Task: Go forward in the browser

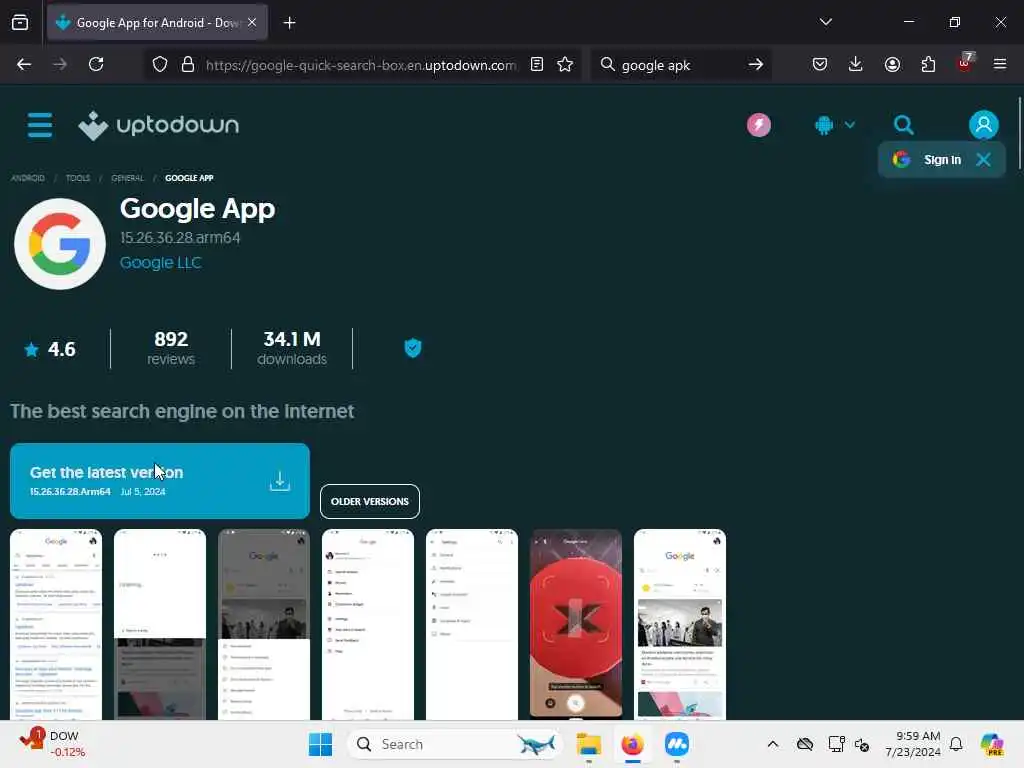Action: [59, 64]
